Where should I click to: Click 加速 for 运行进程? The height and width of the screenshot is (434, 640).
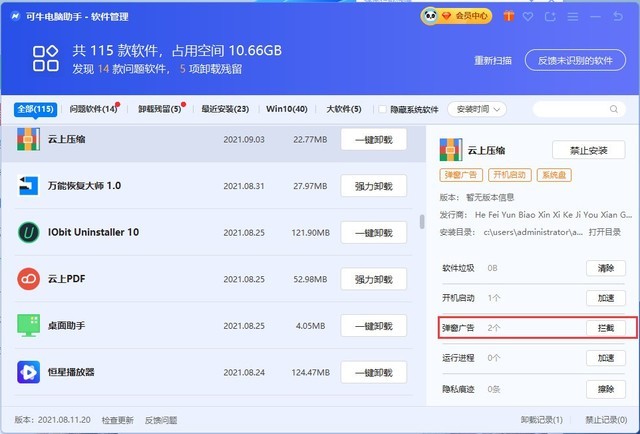pos(606,358)
